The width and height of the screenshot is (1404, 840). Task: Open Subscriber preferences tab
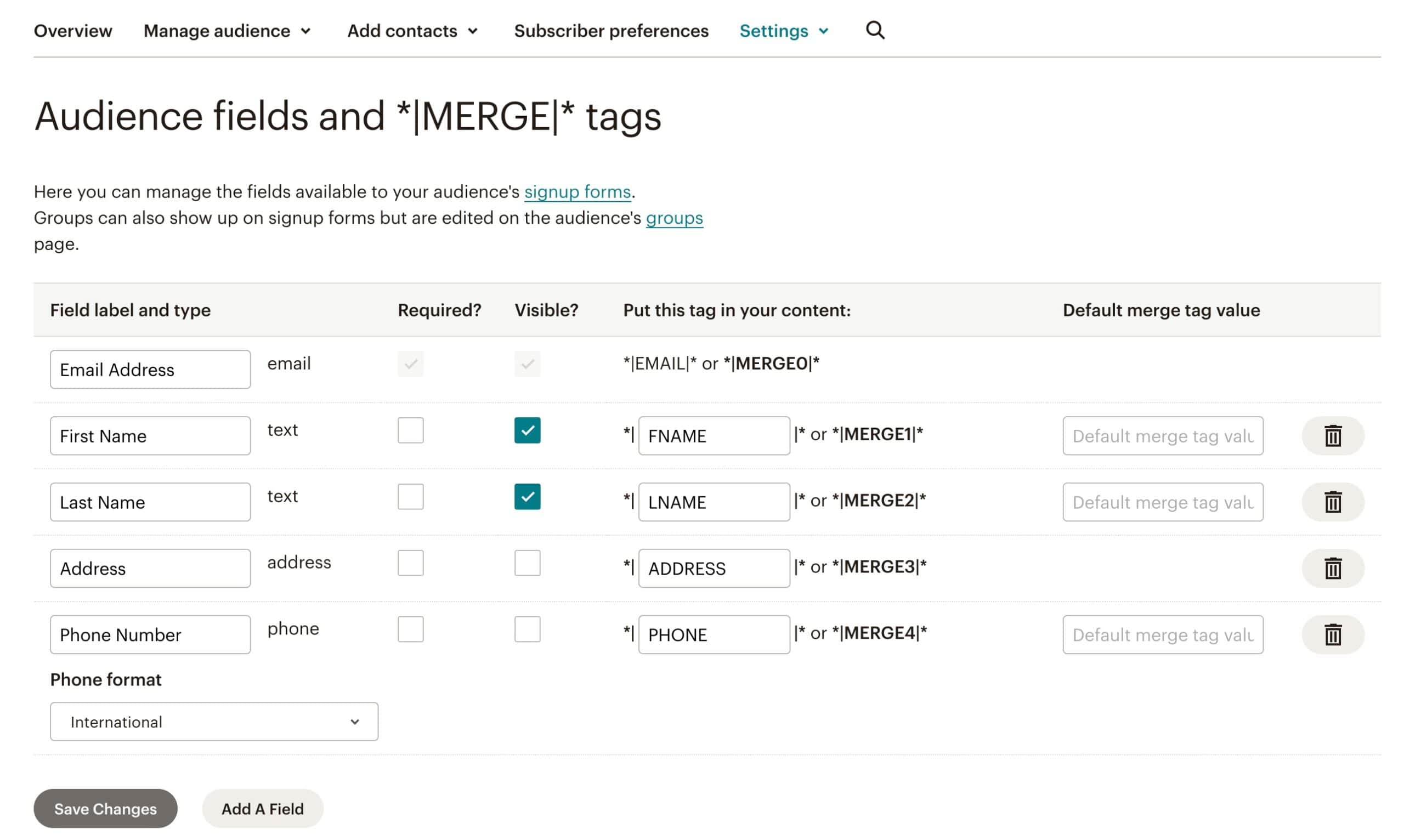611,31
